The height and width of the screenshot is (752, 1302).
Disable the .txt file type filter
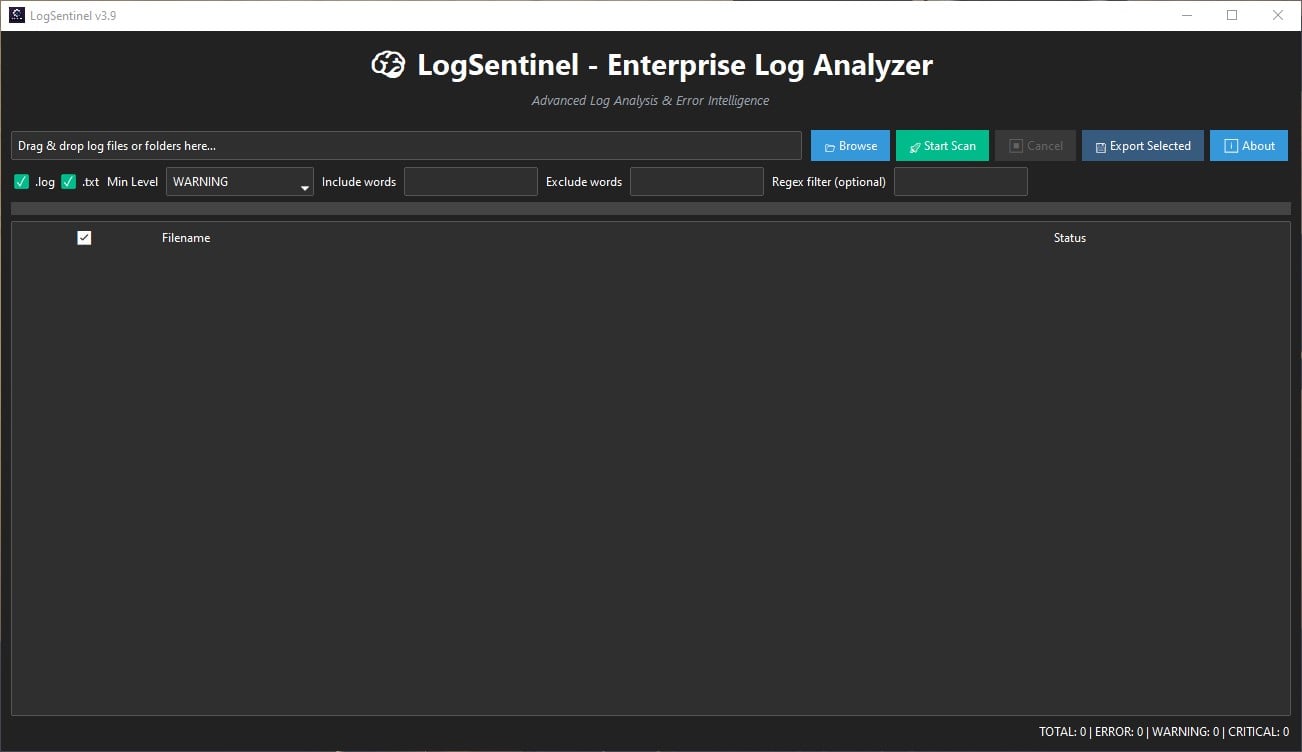coord(68,181)
